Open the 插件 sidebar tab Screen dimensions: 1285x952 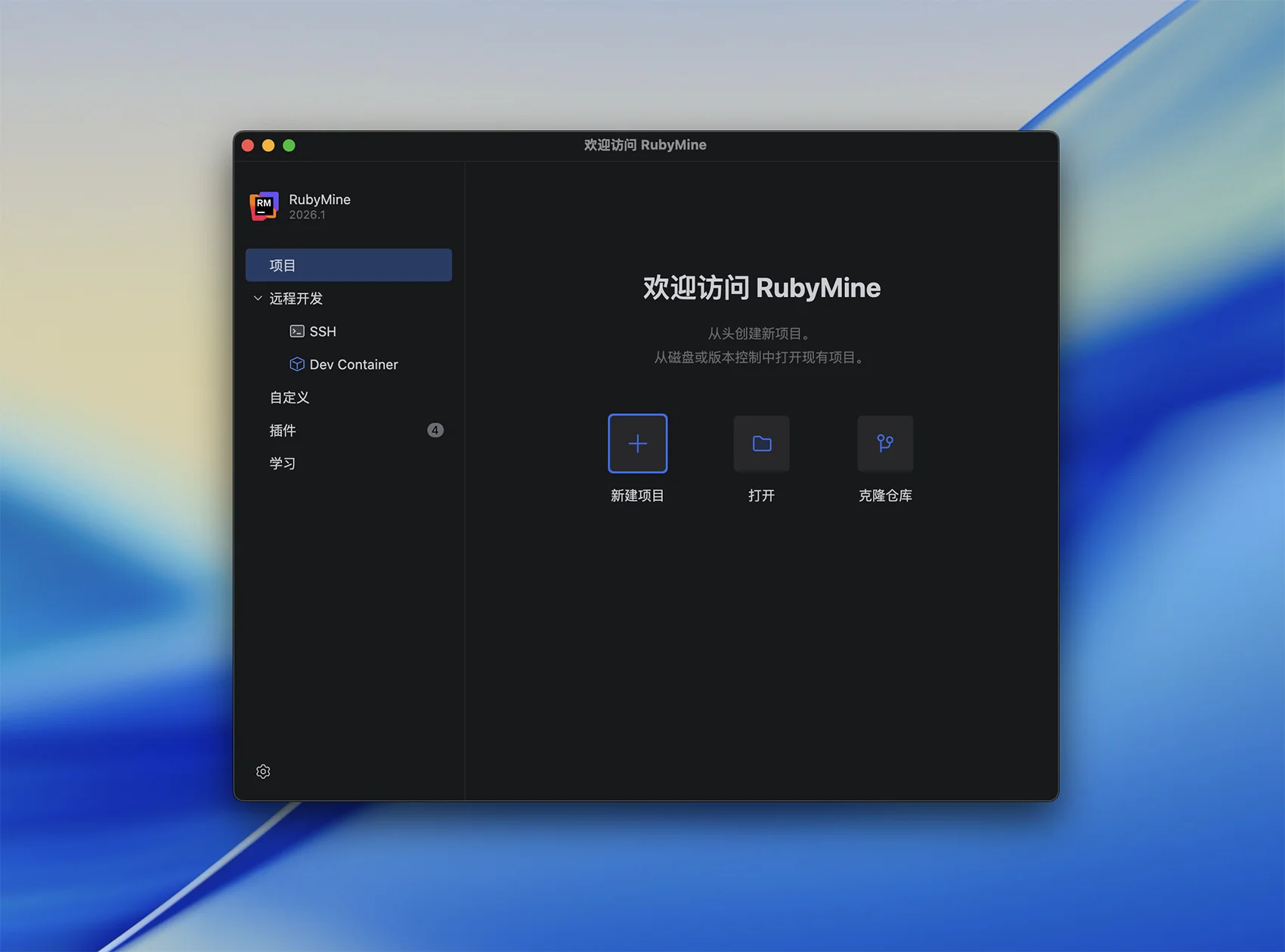tap(283, 431)
